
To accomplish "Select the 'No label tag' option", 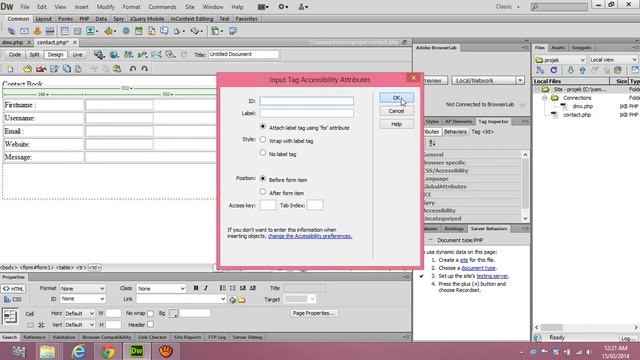I will click(x=263, y=153).
